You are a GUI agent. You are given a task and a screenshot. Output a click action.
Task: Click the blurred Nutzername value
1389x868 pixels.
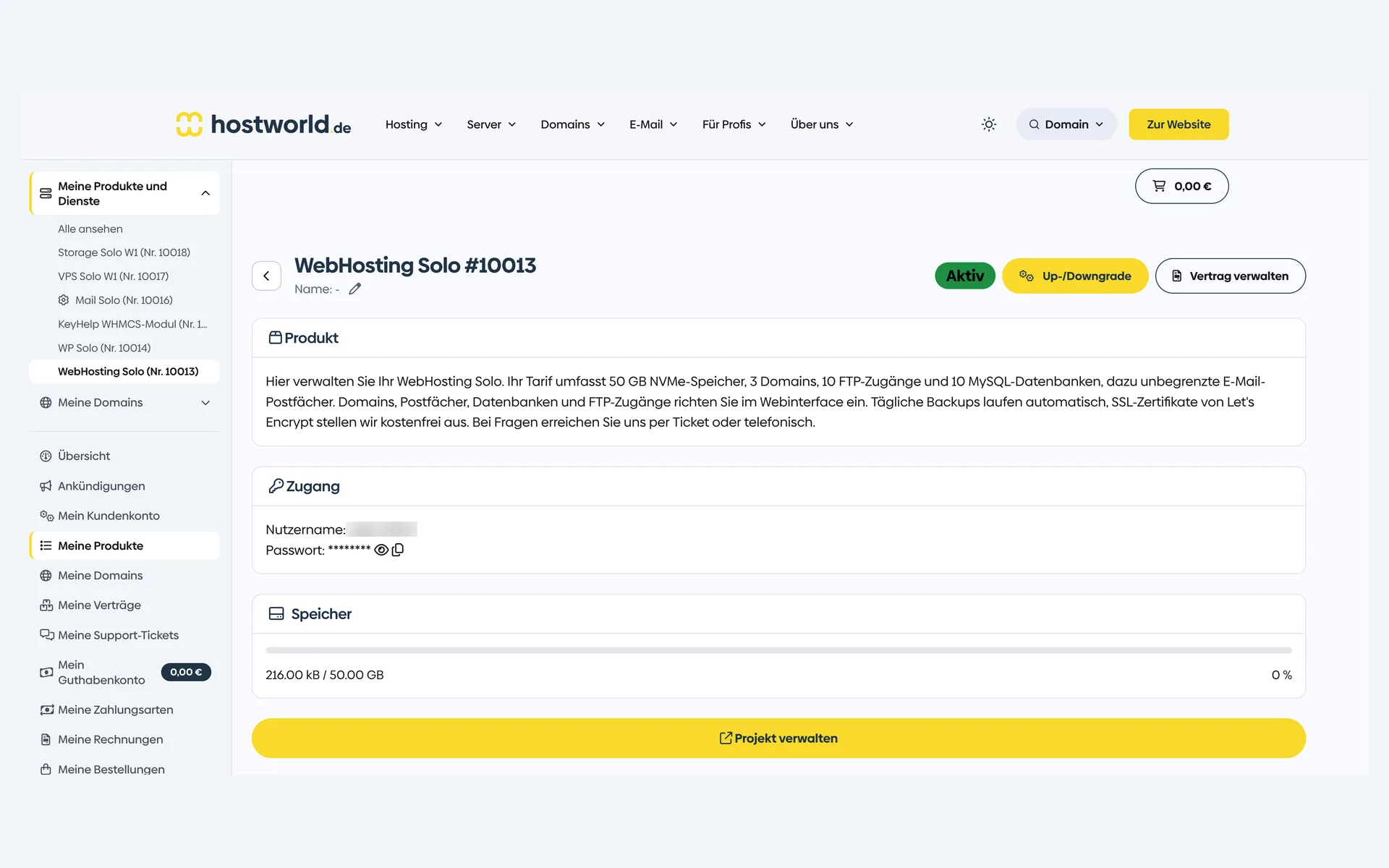point(381,529)
